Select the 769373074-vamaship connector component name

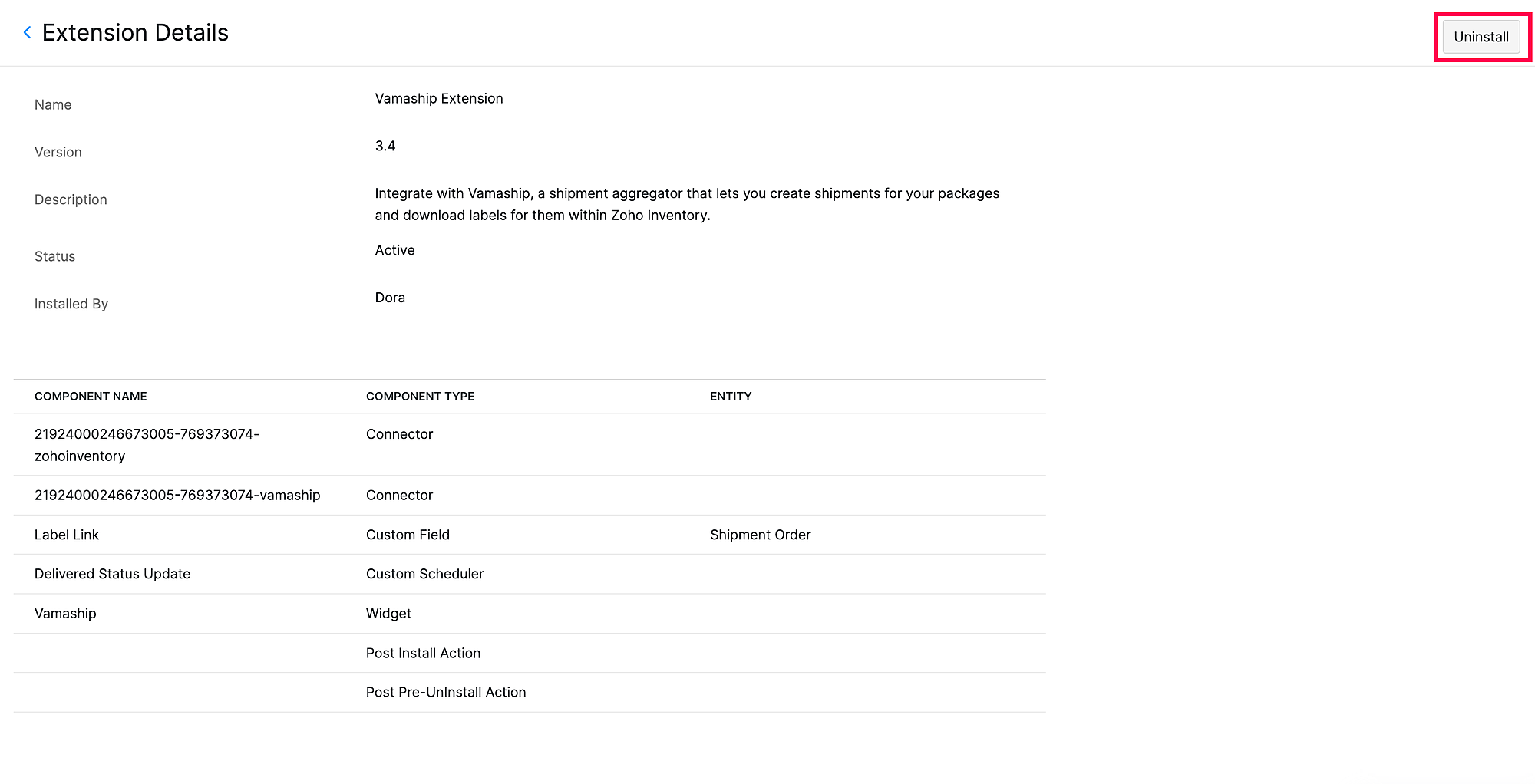(x=177, y=496)
